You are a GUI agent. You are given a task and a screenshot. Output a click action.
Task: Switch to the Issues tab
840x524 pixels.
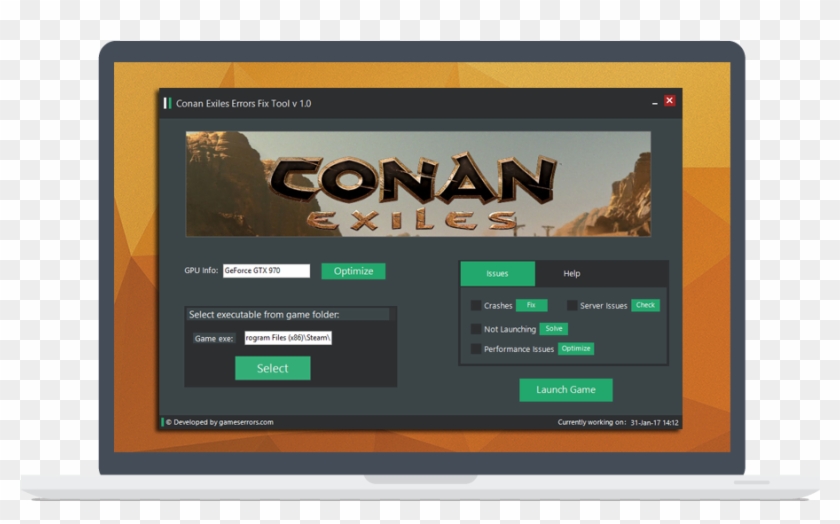(497, 274)
